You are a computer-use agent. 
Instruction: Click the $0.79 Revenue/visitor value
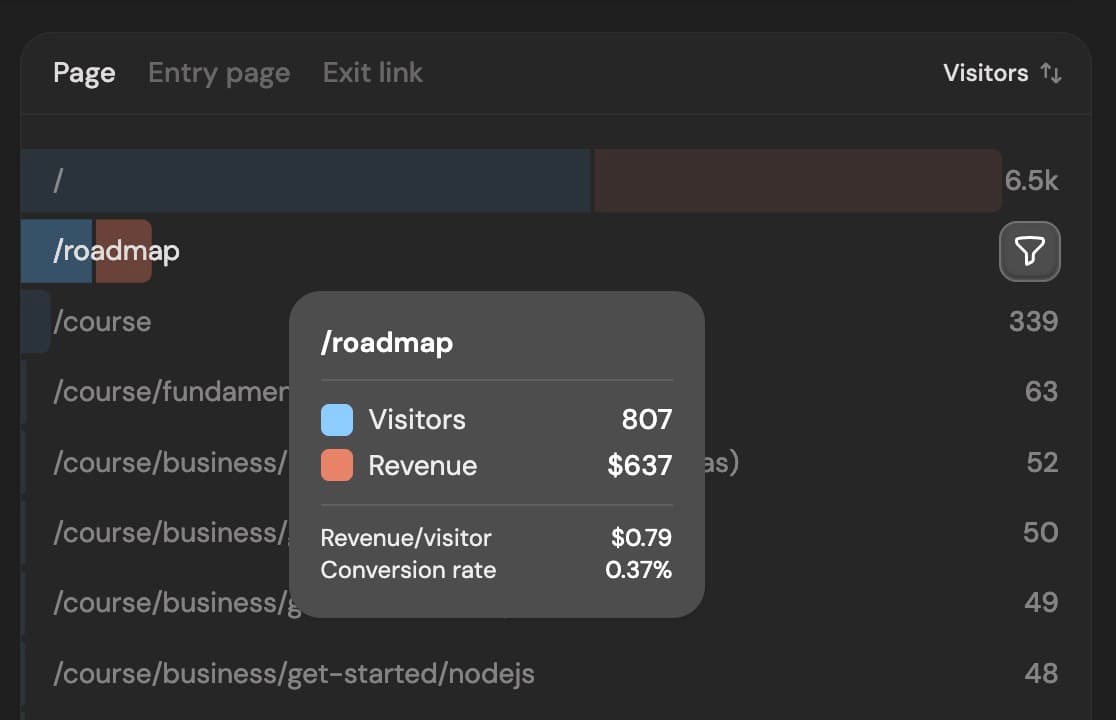[x=641, y=538]
